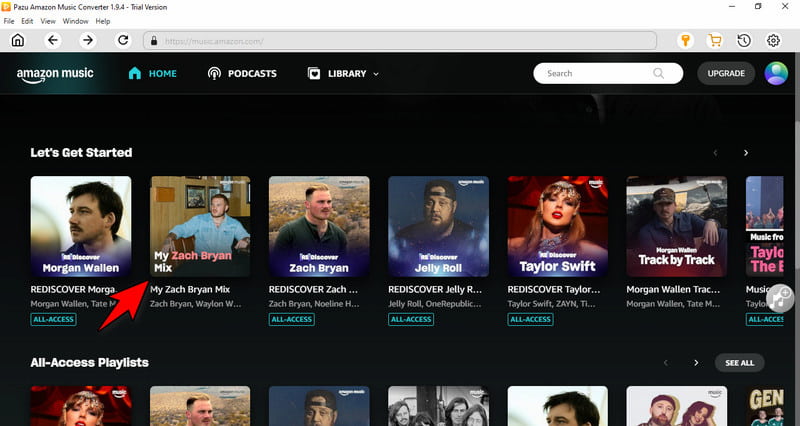The image size is (800, 426).
Task: Click the padlock icon in address bar
Action: tap(154, 41)
